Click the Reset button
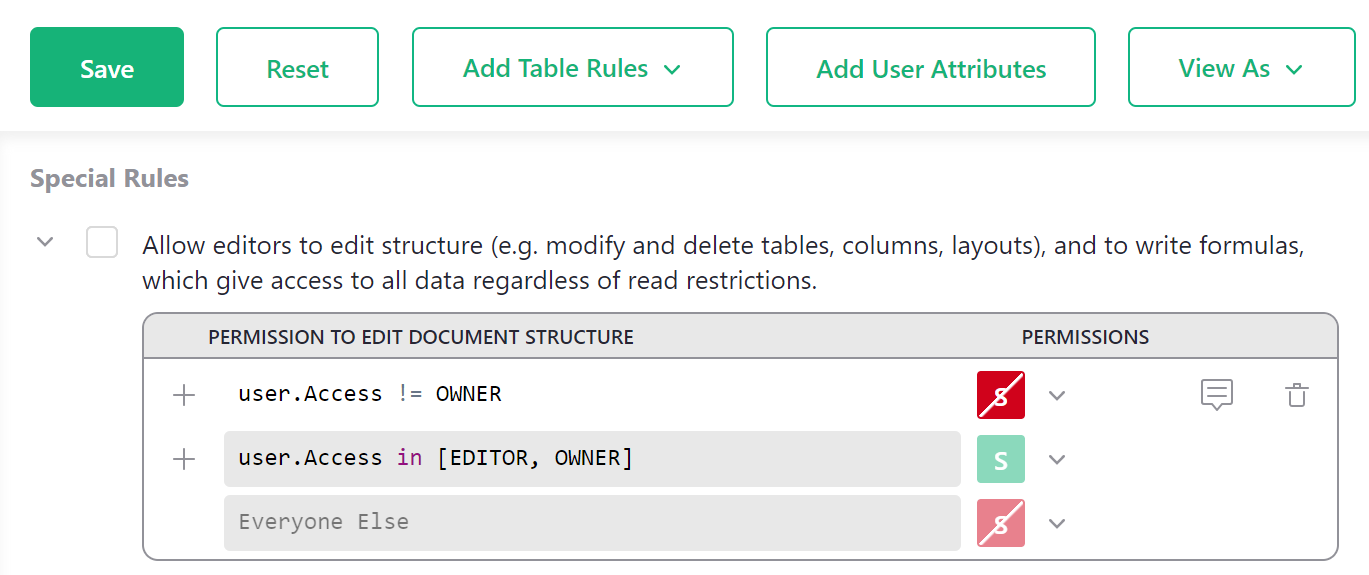Screen dimensions: 1369x575 click(x=297, y=67)
